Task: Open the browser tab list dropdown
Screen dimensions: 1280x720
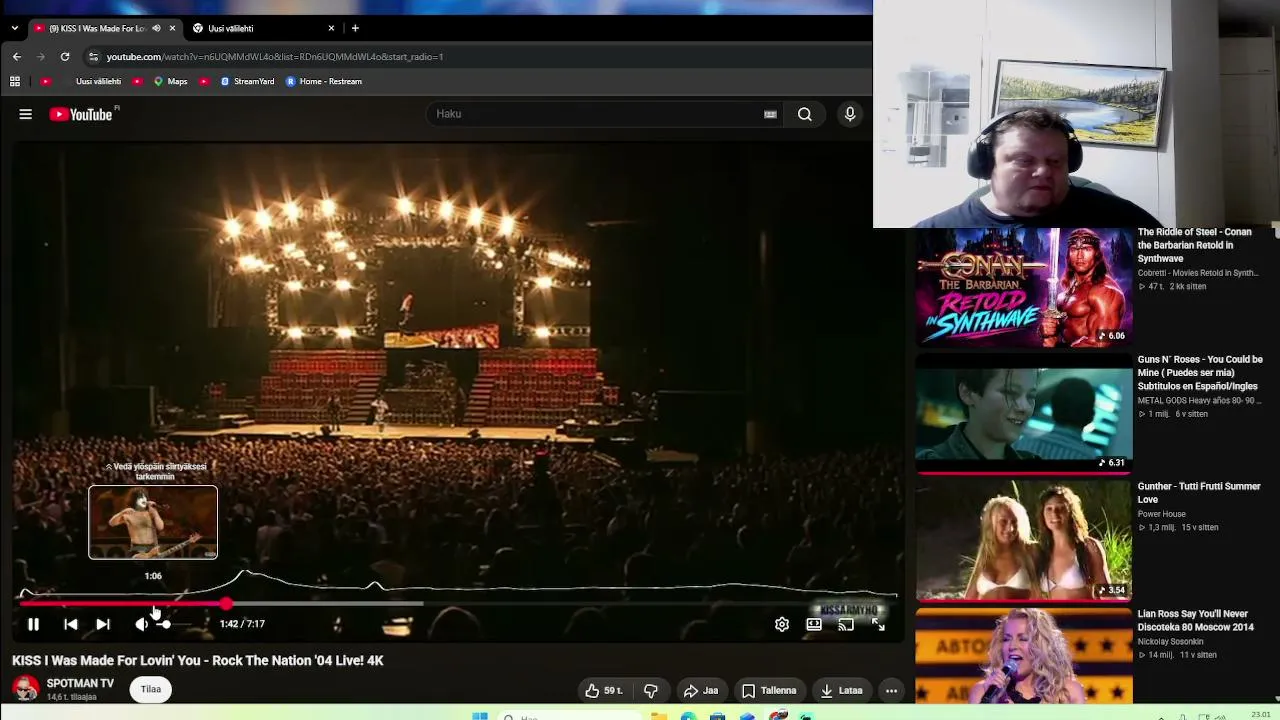Action: pos(14,28)
